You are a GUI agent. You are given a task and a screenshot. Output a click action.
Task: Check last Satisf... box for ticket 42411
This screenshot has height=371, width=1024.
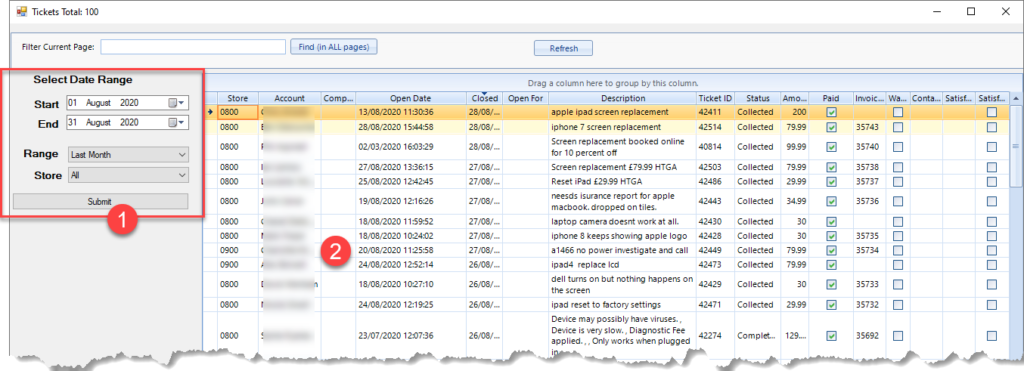pos(992,112)
